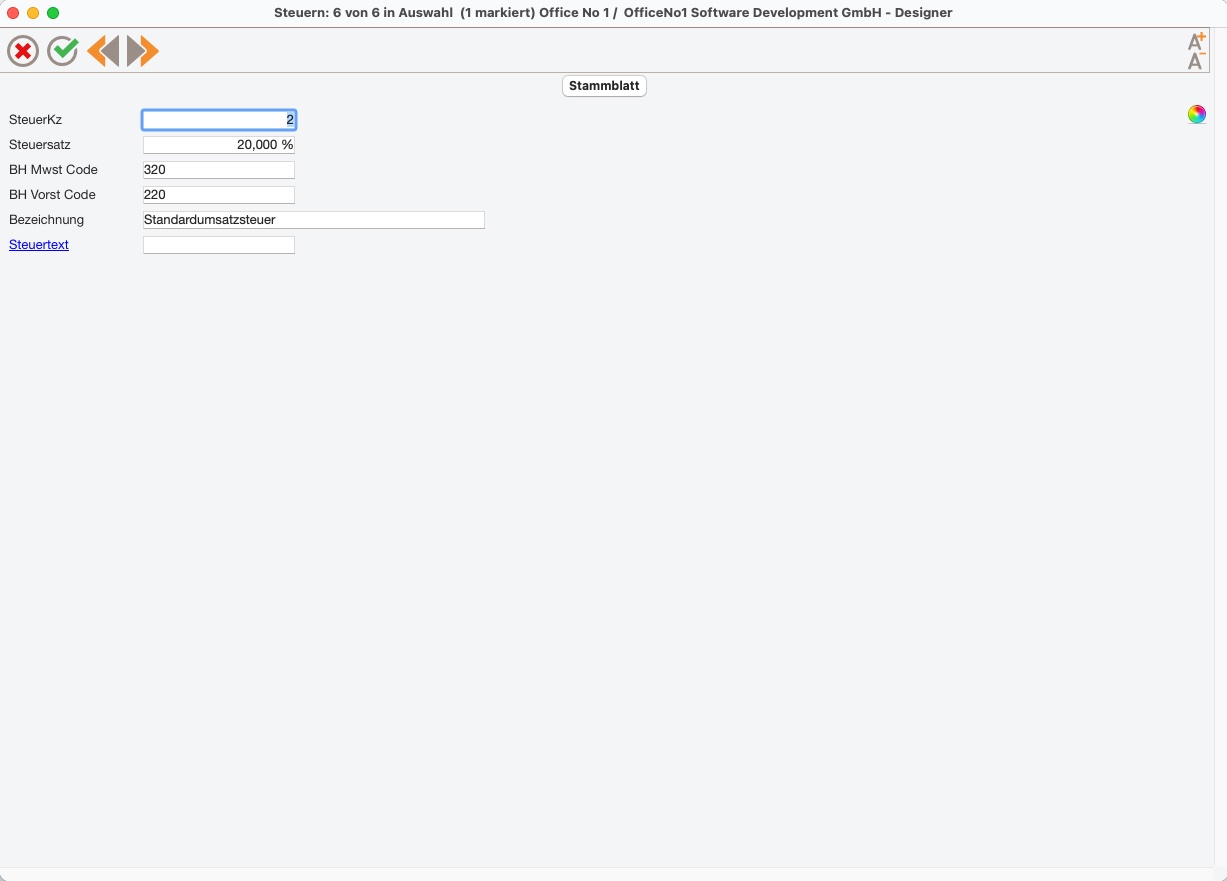Open the color wheel picker
Viewport: 1227px width, 881px height.
click(x=1197, y=114)
